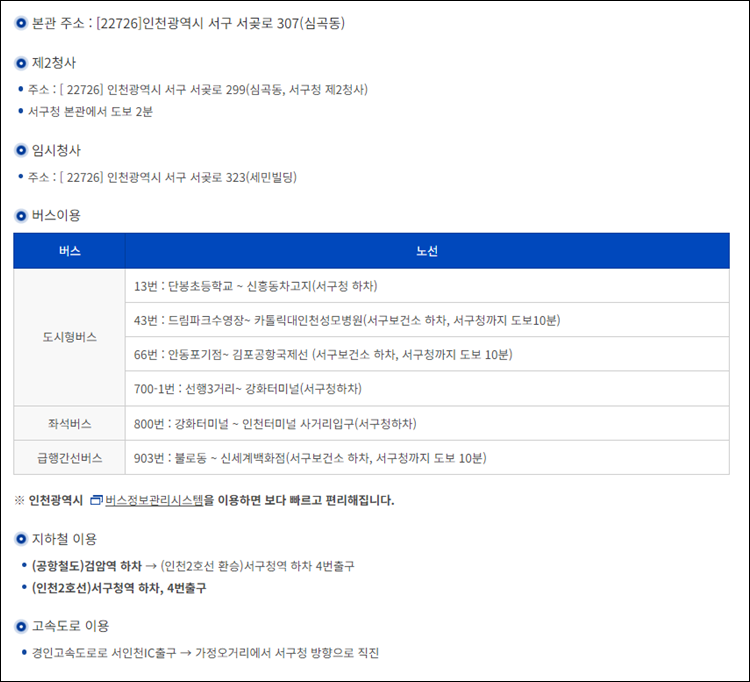
Task: Click the 서구청 본관에서 도보 2분 line
Action: 90,111
